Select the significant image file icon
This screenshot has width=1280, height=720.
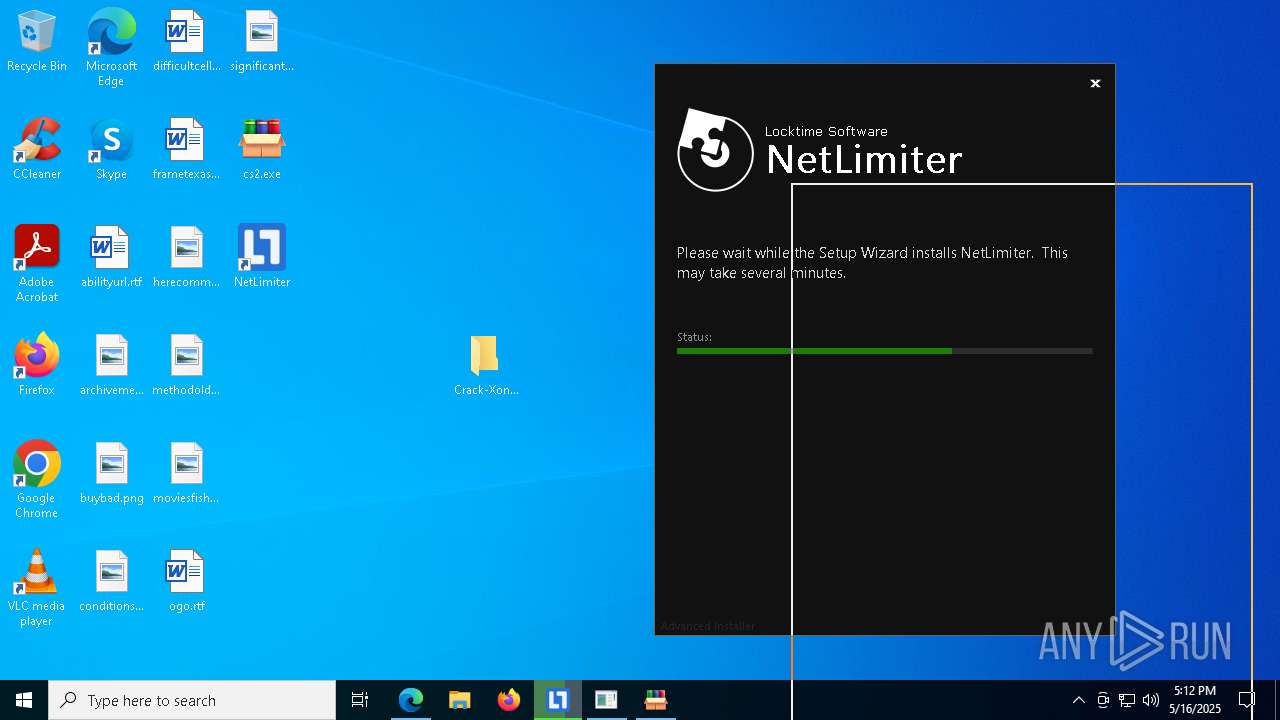[262, 42]
